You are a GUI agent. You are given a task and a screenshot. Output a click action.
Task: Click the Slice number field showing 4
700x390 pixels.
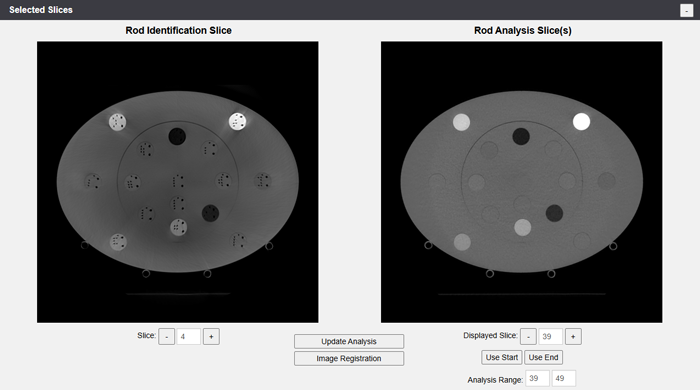click(189, 336)
